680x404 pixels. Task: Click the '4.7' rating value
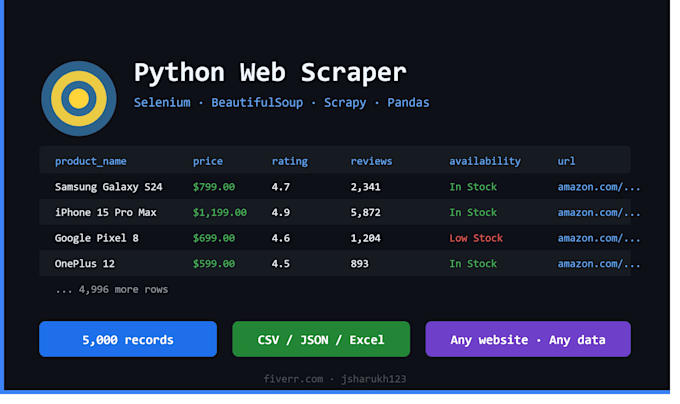[281, 187]
